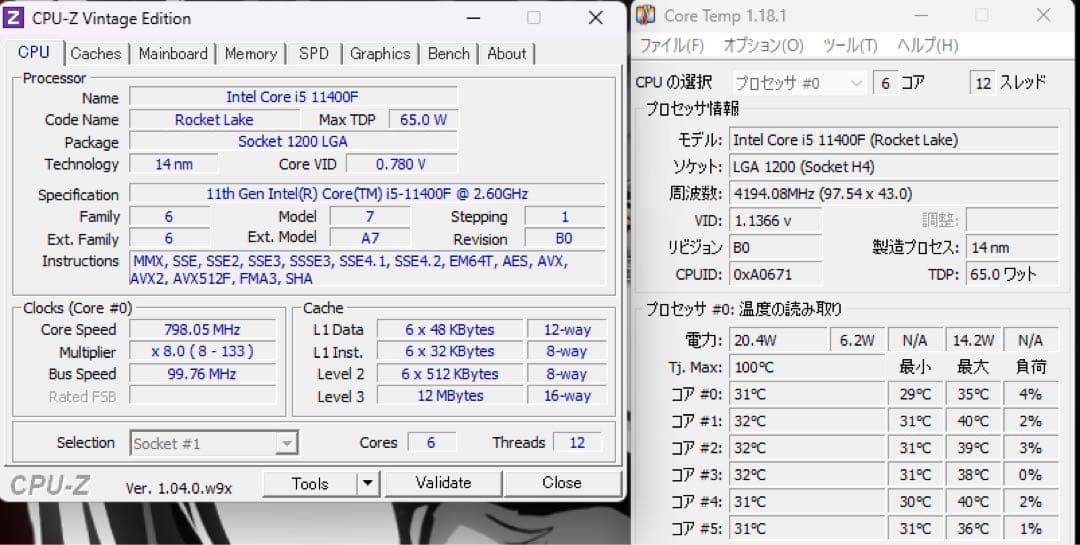The image size is (1080, 545).
Task: Click the 65.0 W Max TDP value
Action: pyautogui.click(x=424, y=120)
